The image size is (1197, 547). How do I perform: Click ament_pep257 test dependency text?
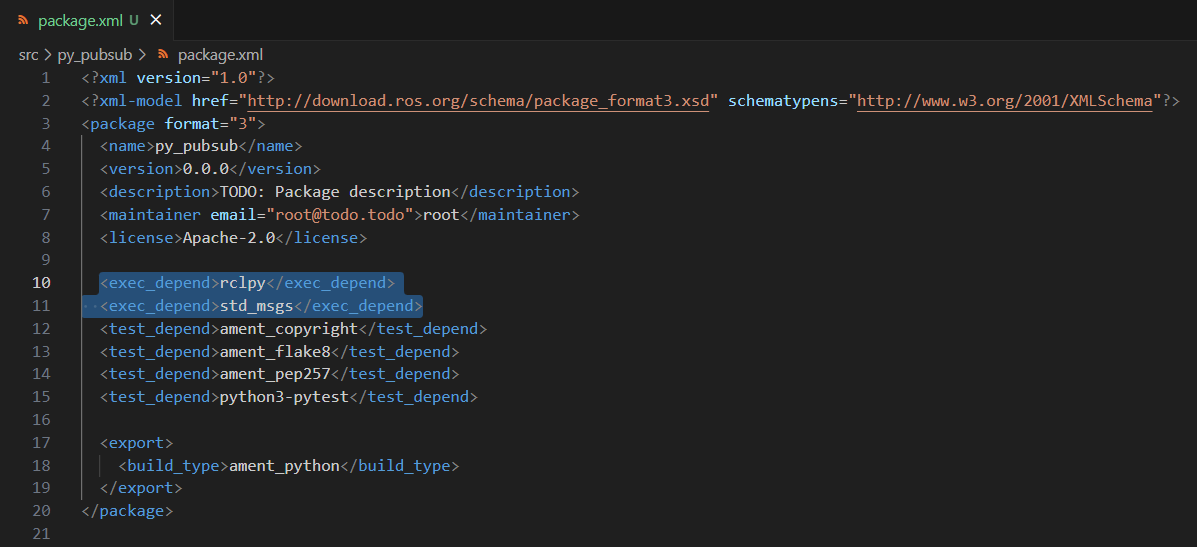(x=275, y=374)
